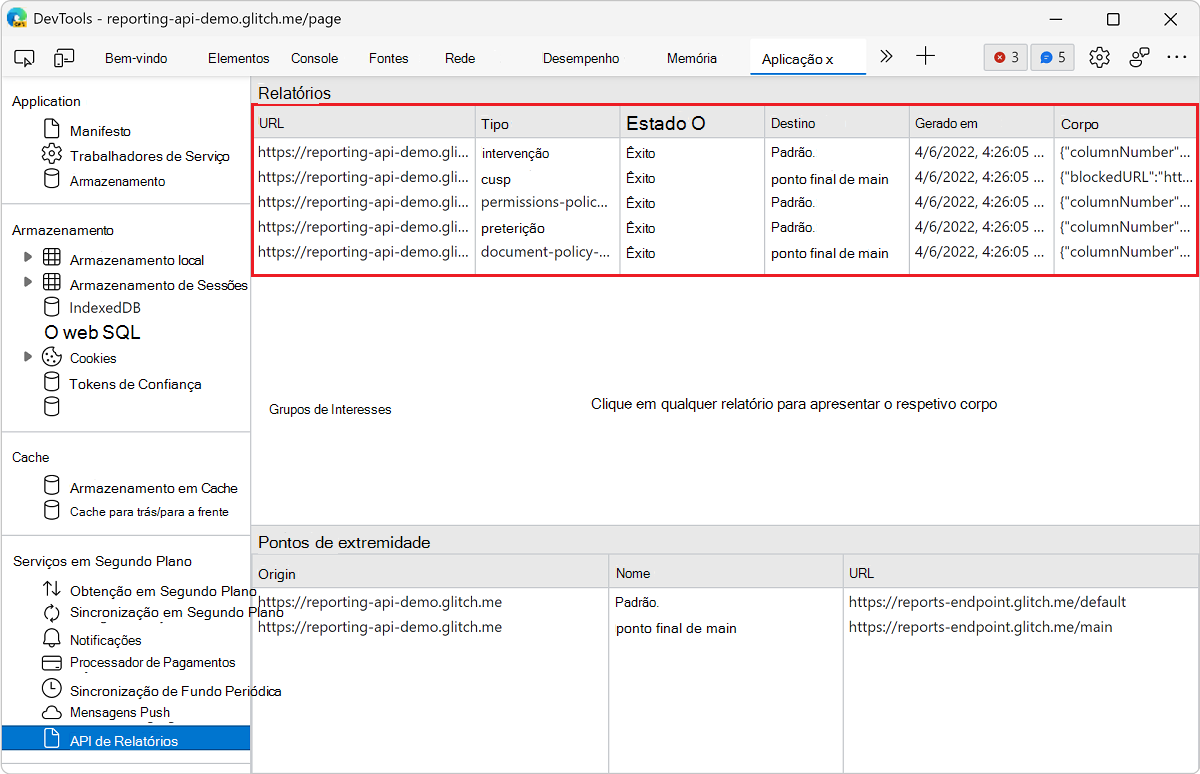Switch to the Console tab

click(314, 58)
